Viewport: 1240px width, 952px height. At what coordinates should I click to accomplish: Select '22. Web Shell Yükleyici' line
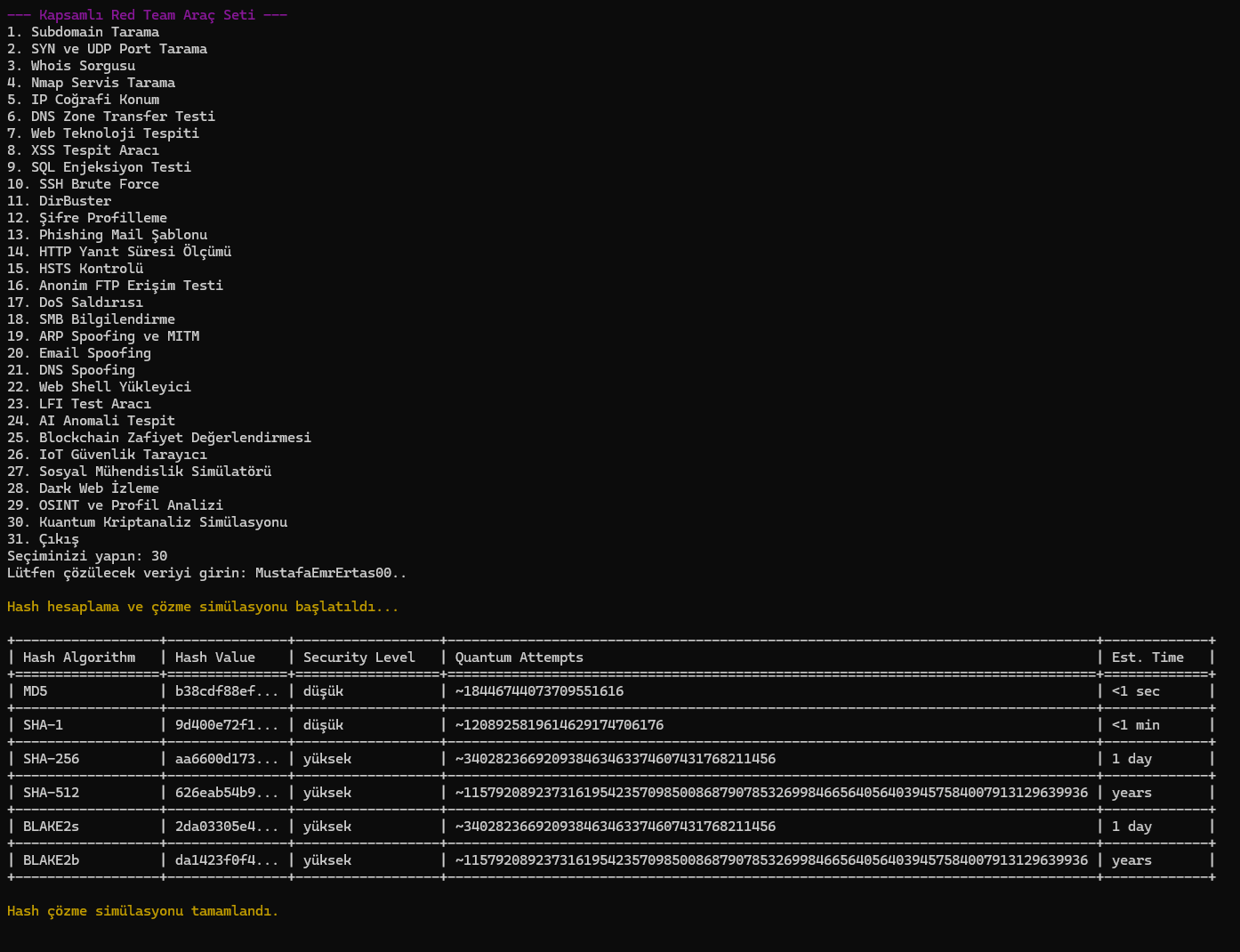[x=99, y=387]
